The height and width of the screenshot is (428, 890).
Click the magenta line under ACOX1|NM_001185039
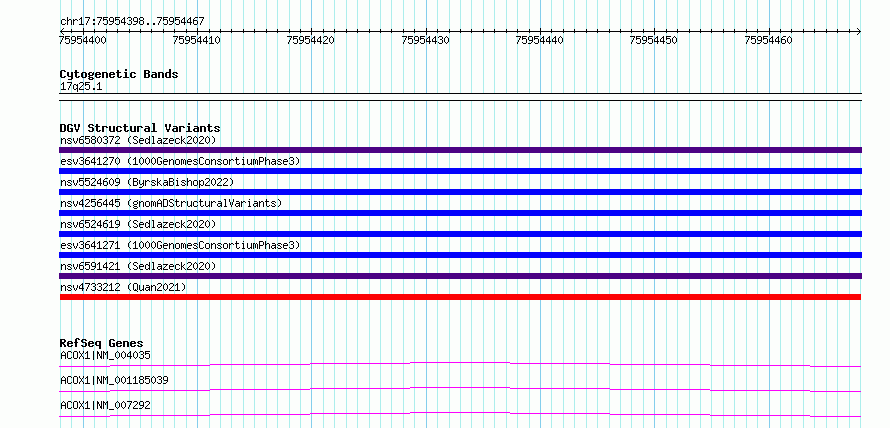[x=460, y=389]
